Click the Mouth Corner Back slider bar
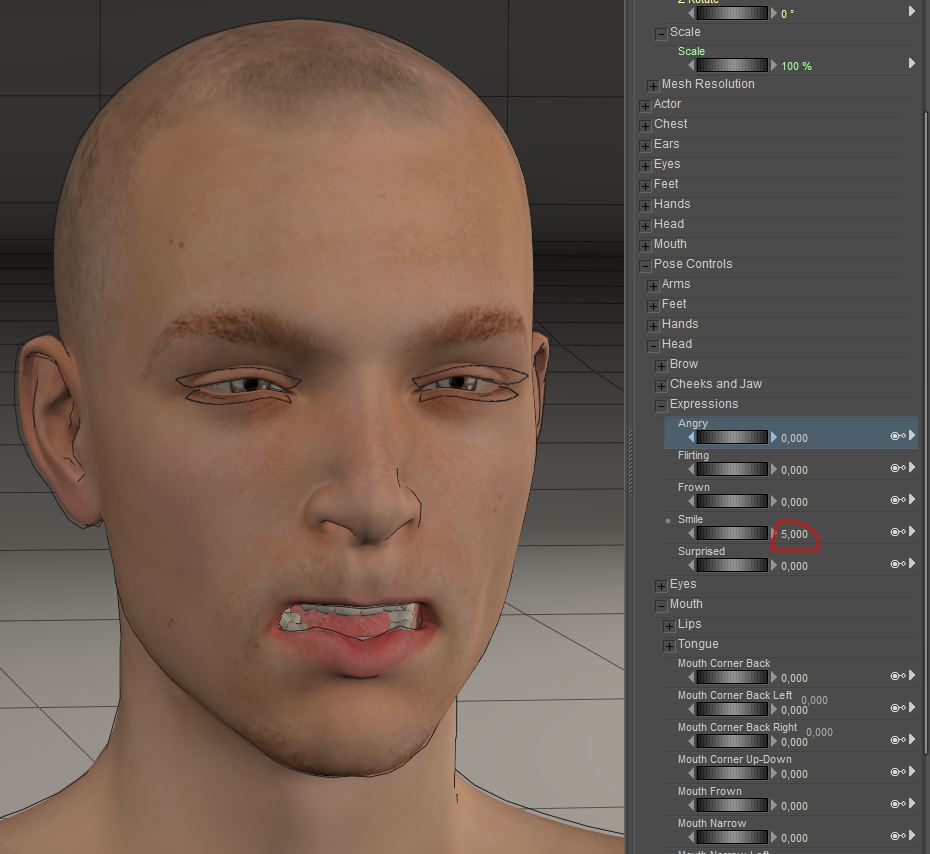The height and width of the screenshot is (854, 930). point(732,678)
